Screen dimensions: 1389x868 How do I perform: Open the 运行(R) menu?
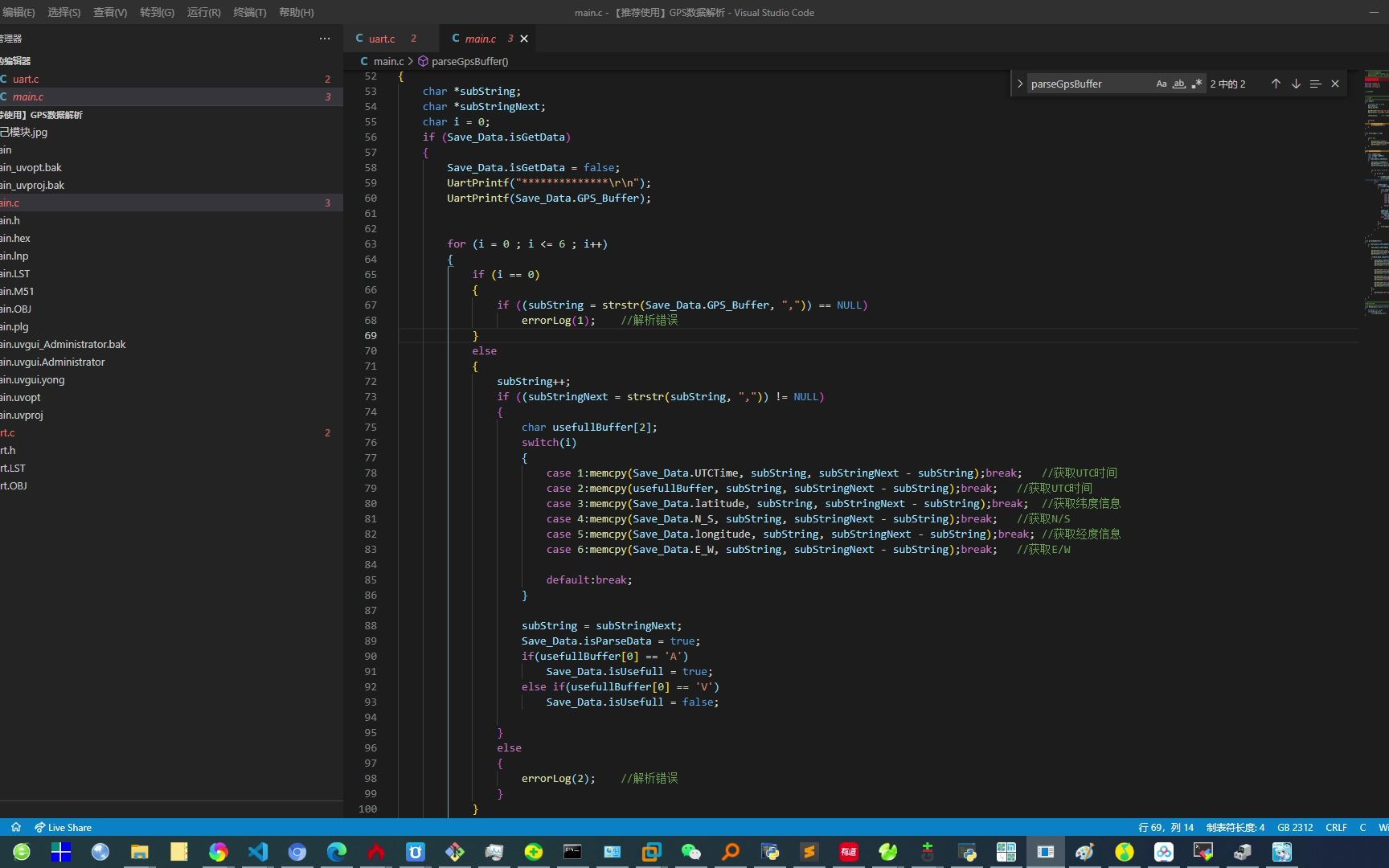(x=203, y=12)
